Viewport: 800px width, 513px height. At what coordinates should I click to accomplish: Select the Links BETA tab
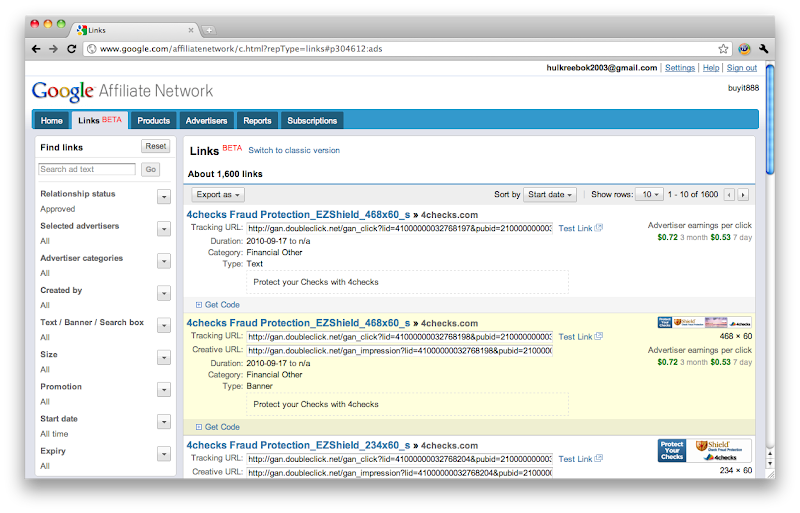pyautogui.click(x=100, y=120)
